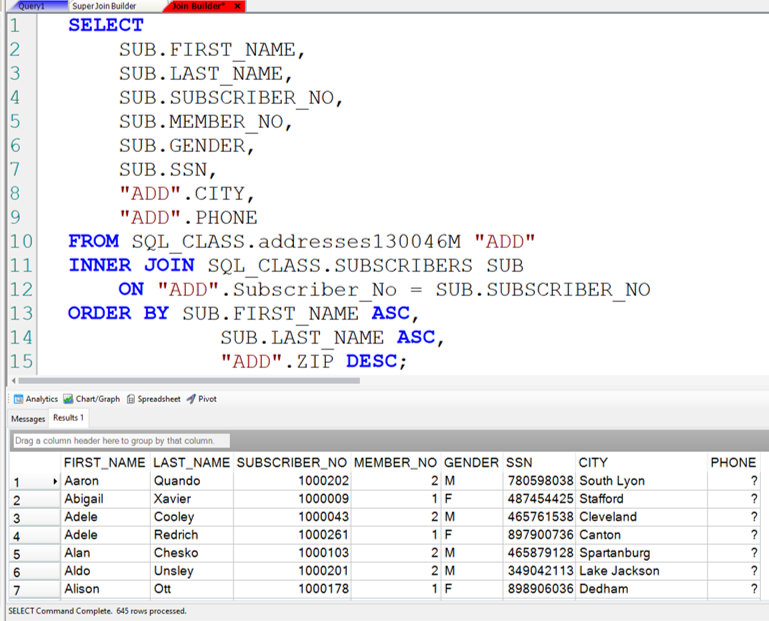Select the Results 1 tab
769x621 pixels.
68,418
